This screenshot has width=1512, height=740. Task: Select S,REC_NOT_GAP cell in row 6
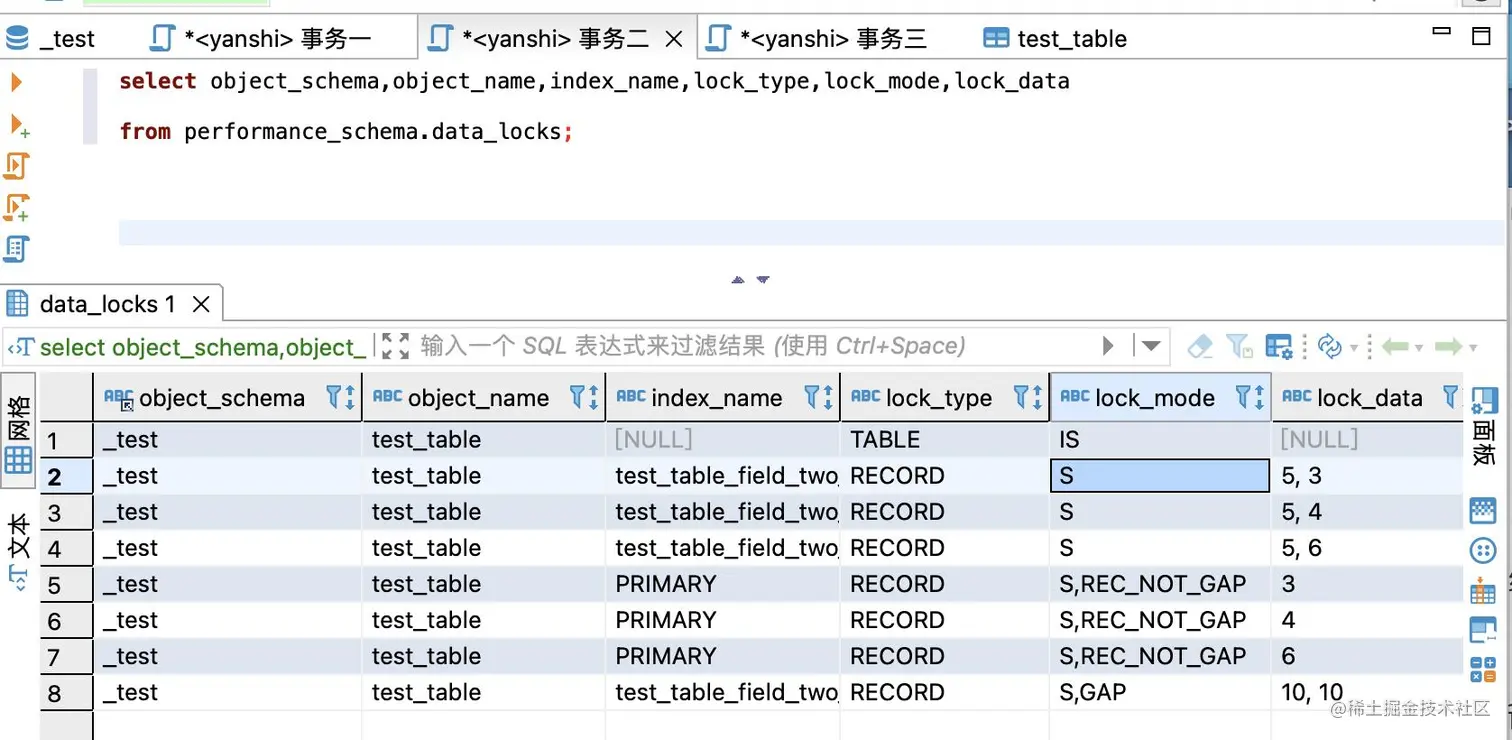[x=1161, y=620]
